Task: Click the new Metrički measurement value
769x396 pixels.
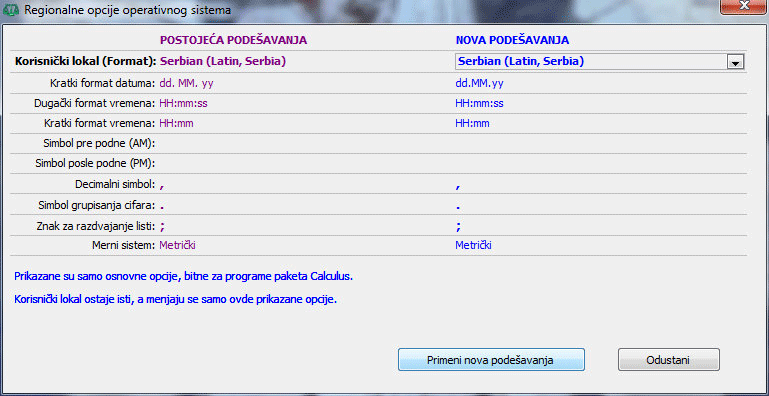Action: point(473,245)
